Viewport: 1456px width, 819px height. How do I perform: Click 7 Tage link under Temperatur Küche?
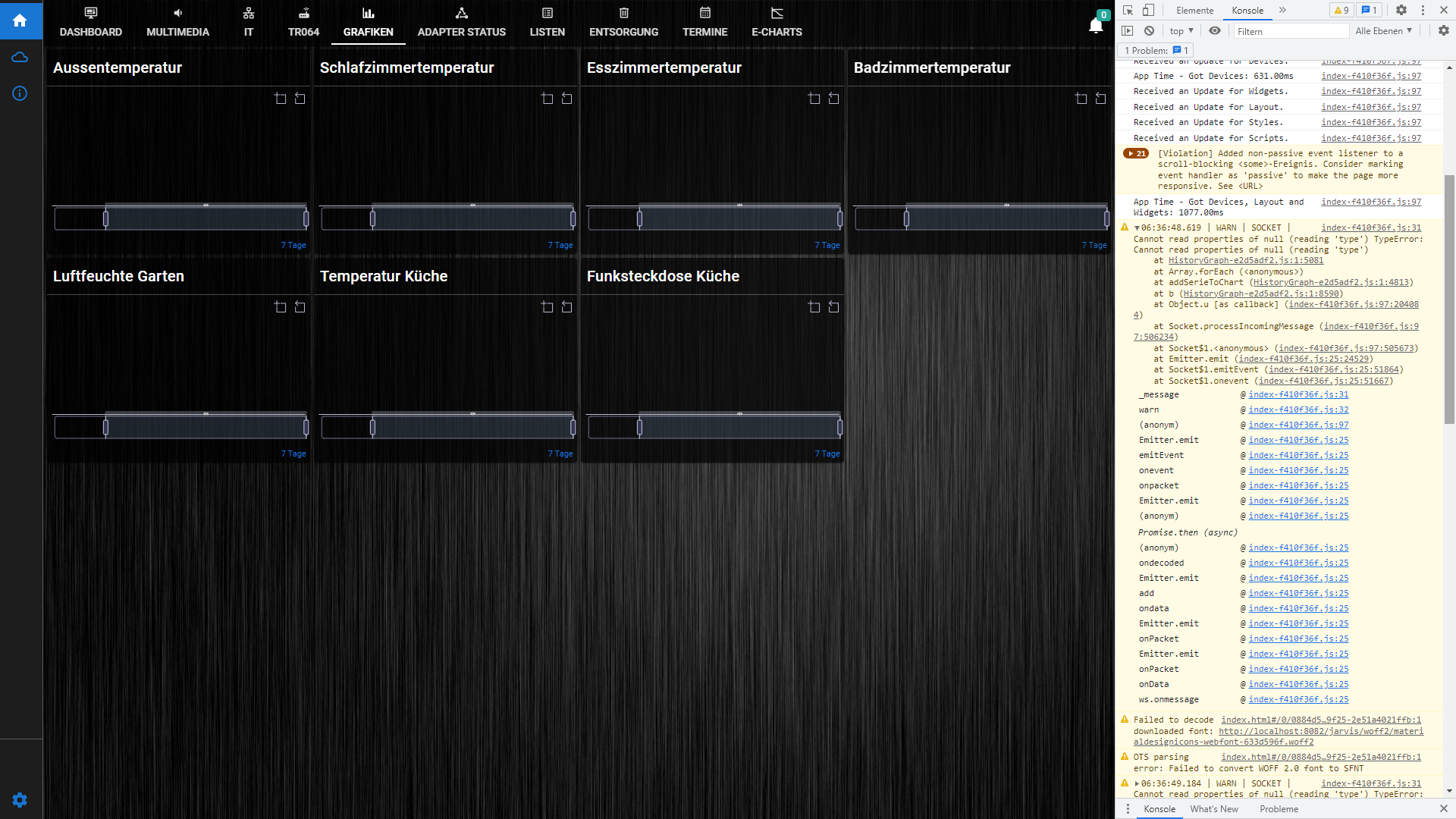[560, 454]
